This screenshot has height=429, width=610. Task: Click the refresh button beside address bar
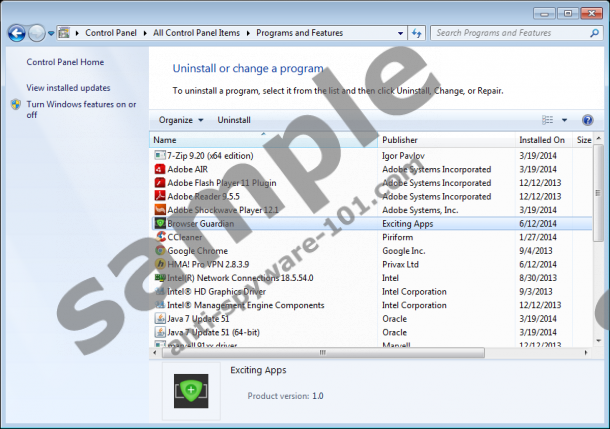pyautogui.click(x=416, y=33)
